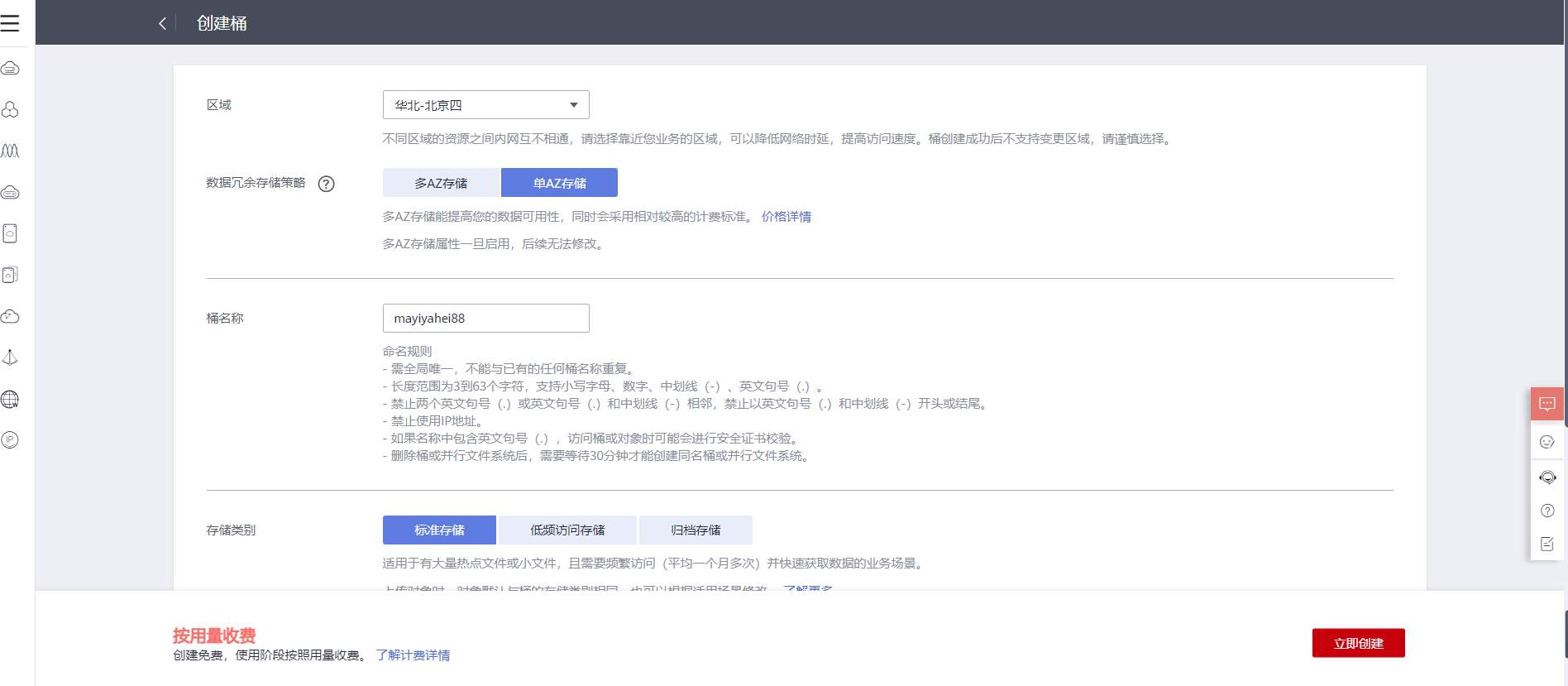Open the stacked disk backup sidebar icon
Viewport: 1568px width, 686px height.
pyautogui.click(x=10, y=275)
